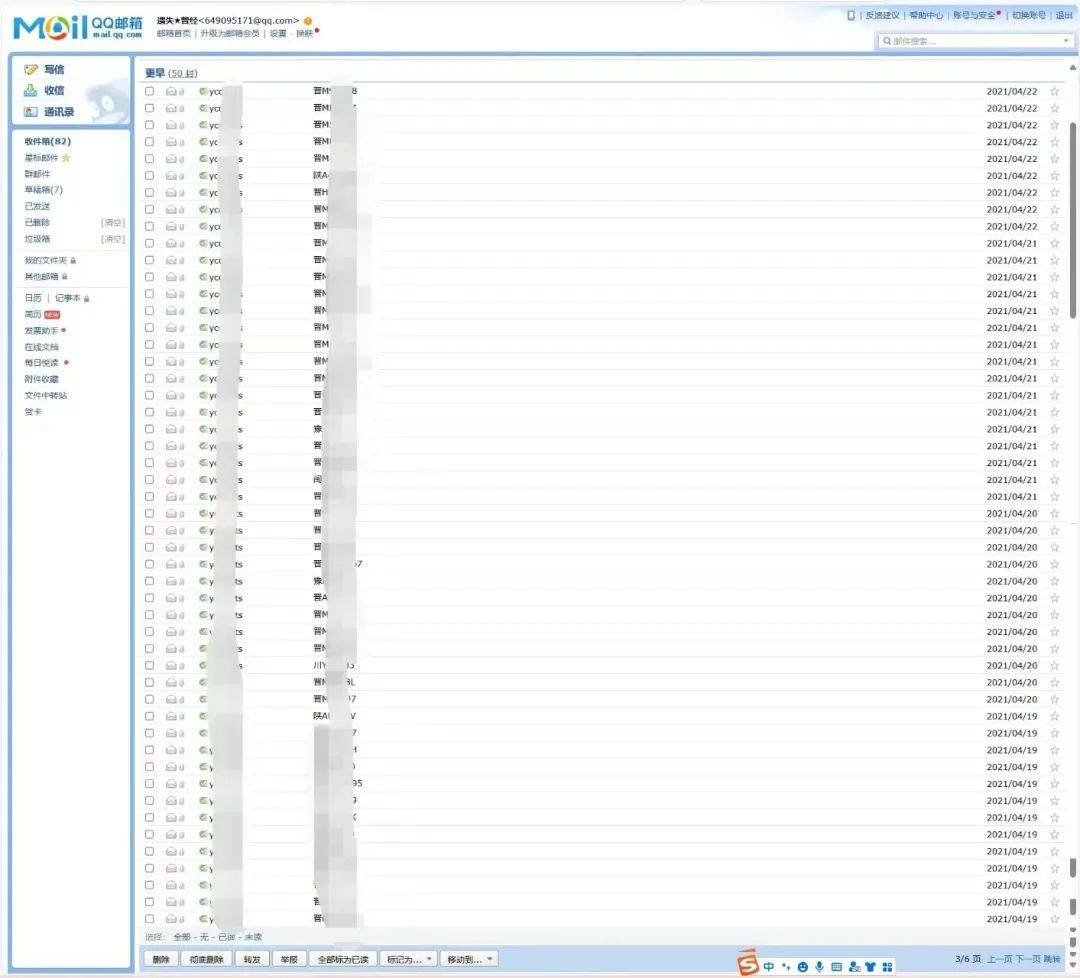
Task: Check the second email row checkbox
Action: (149, 108)
